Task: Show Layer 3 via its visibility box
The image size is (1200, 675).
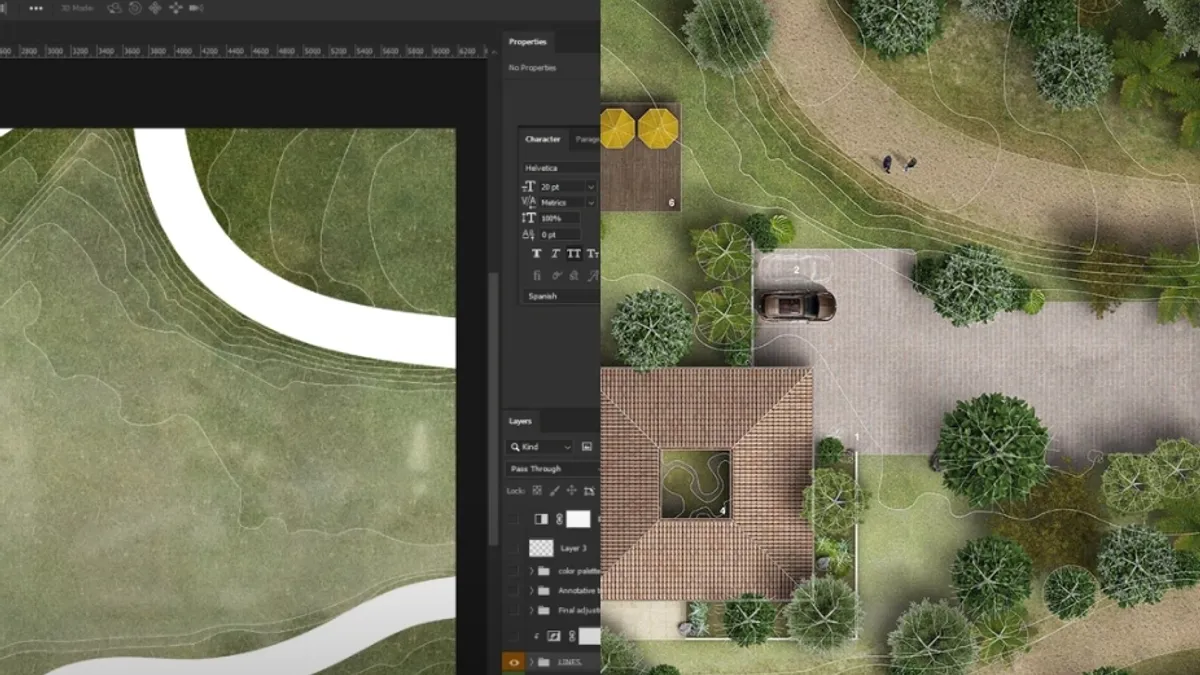Action: coord(512,548)
